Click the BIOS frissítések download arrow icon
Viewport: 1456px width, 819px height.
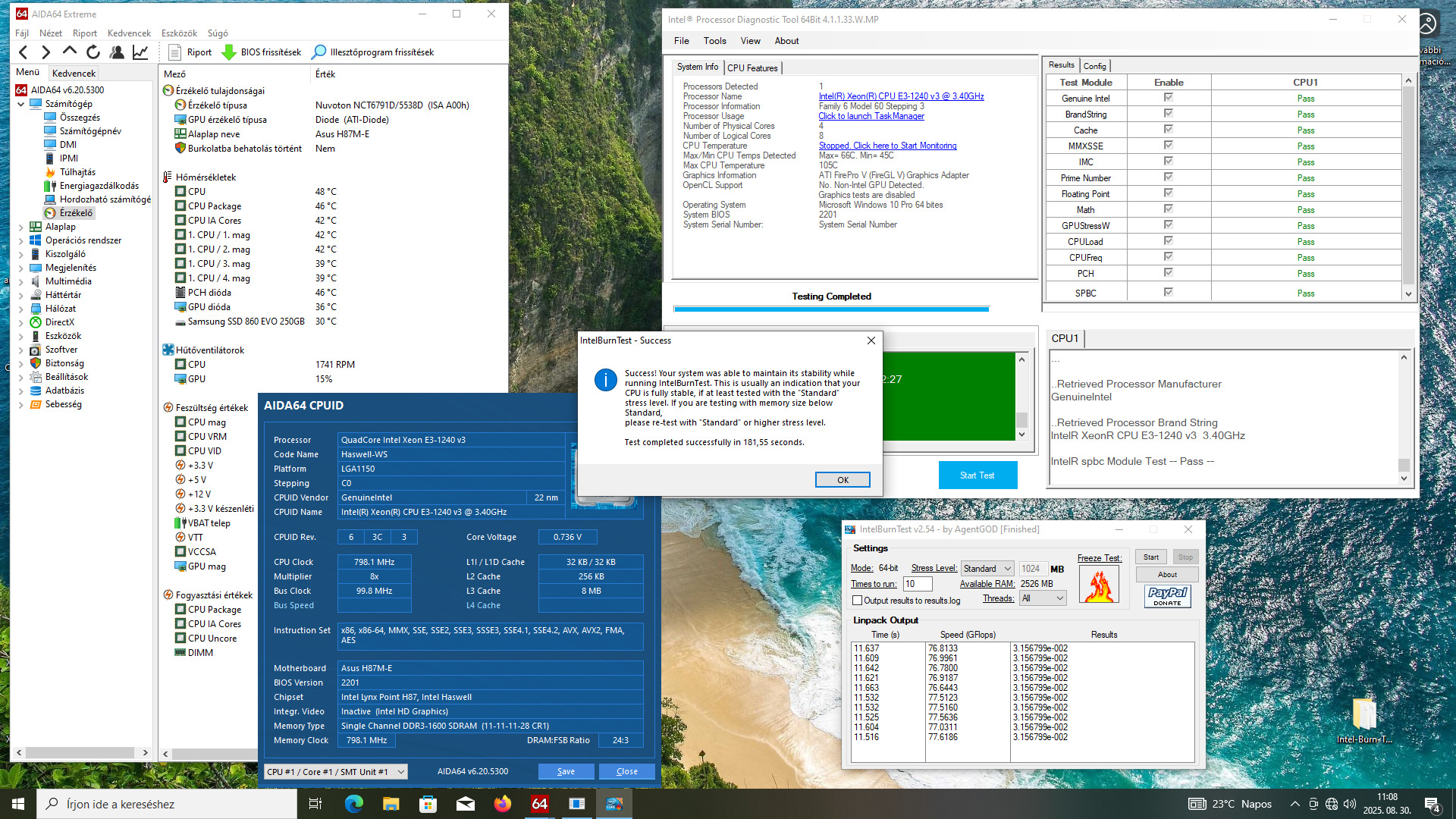click(x=229, y=52)
